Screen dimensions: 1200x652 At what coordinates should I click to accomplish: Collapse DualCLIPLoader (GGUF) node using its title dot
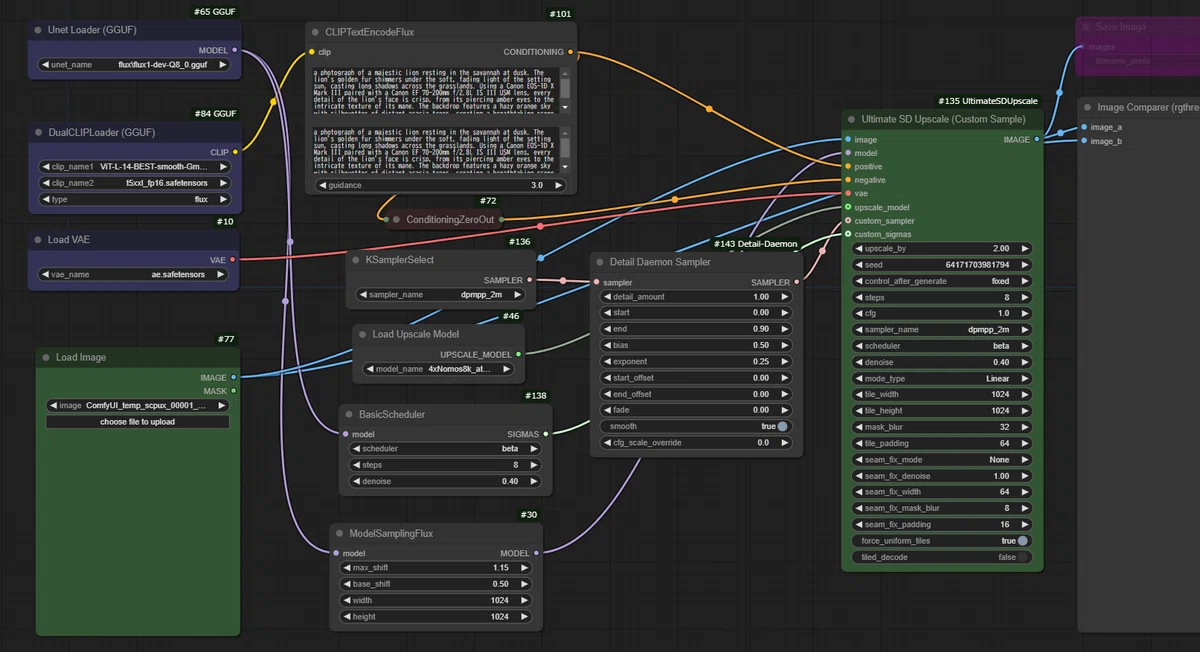point(37,132)
